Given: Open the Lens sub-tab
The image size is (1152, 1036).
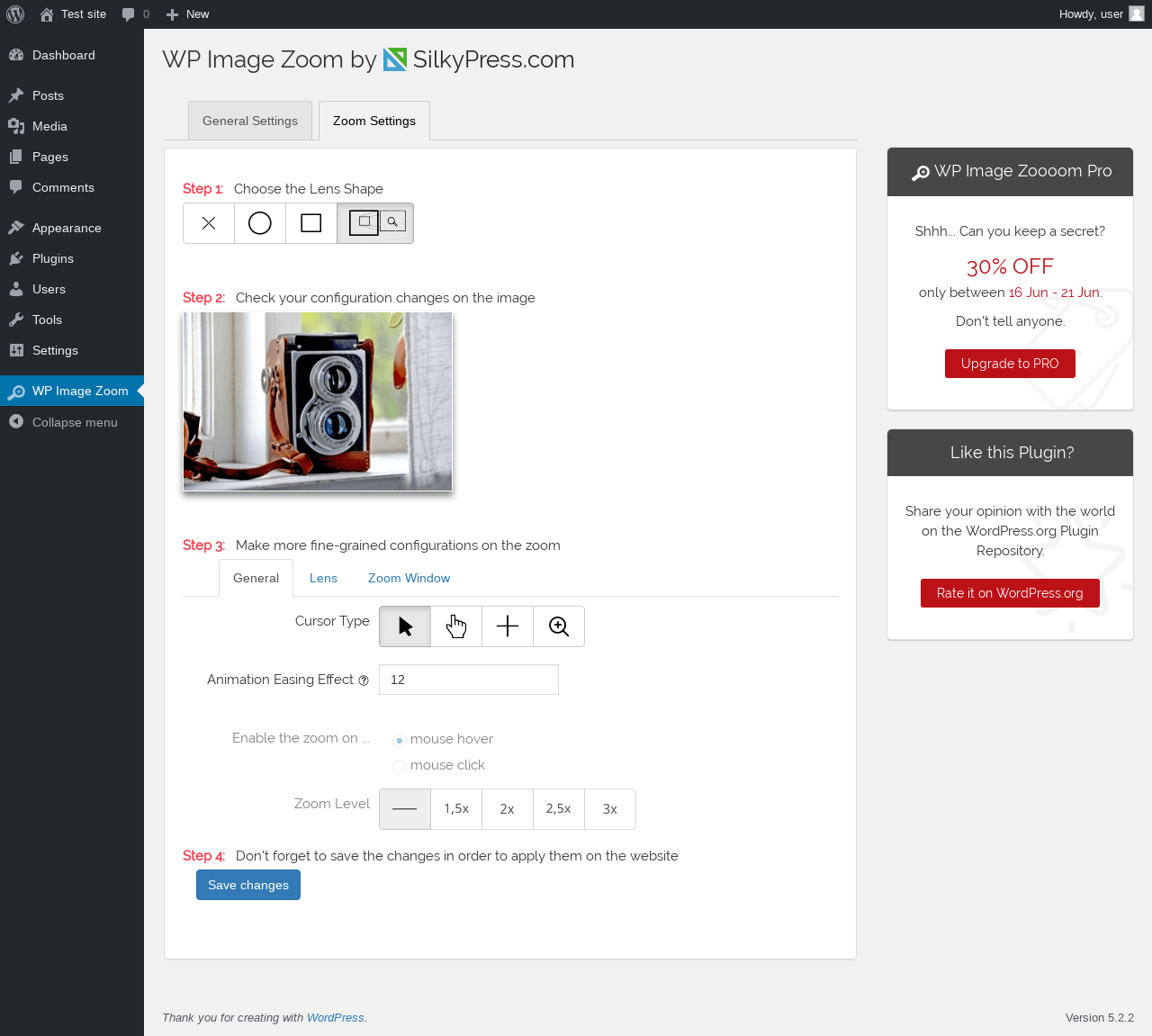Looking at the screenshot, I should (323, 578).
